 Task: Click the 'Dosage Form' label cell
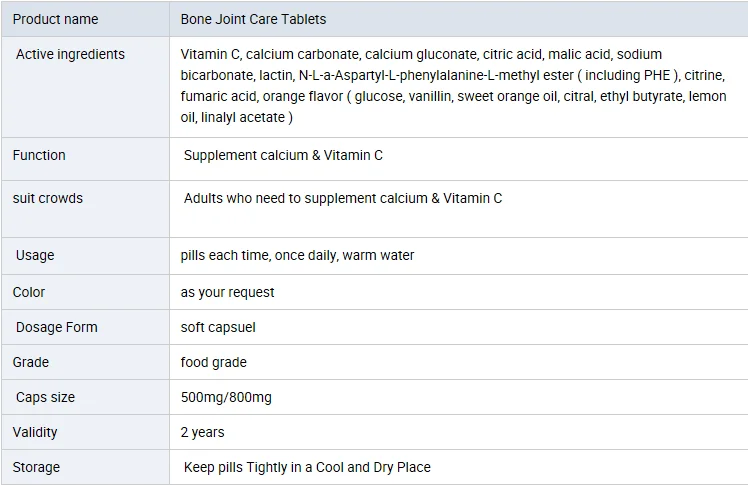click(x=57, y=327)
